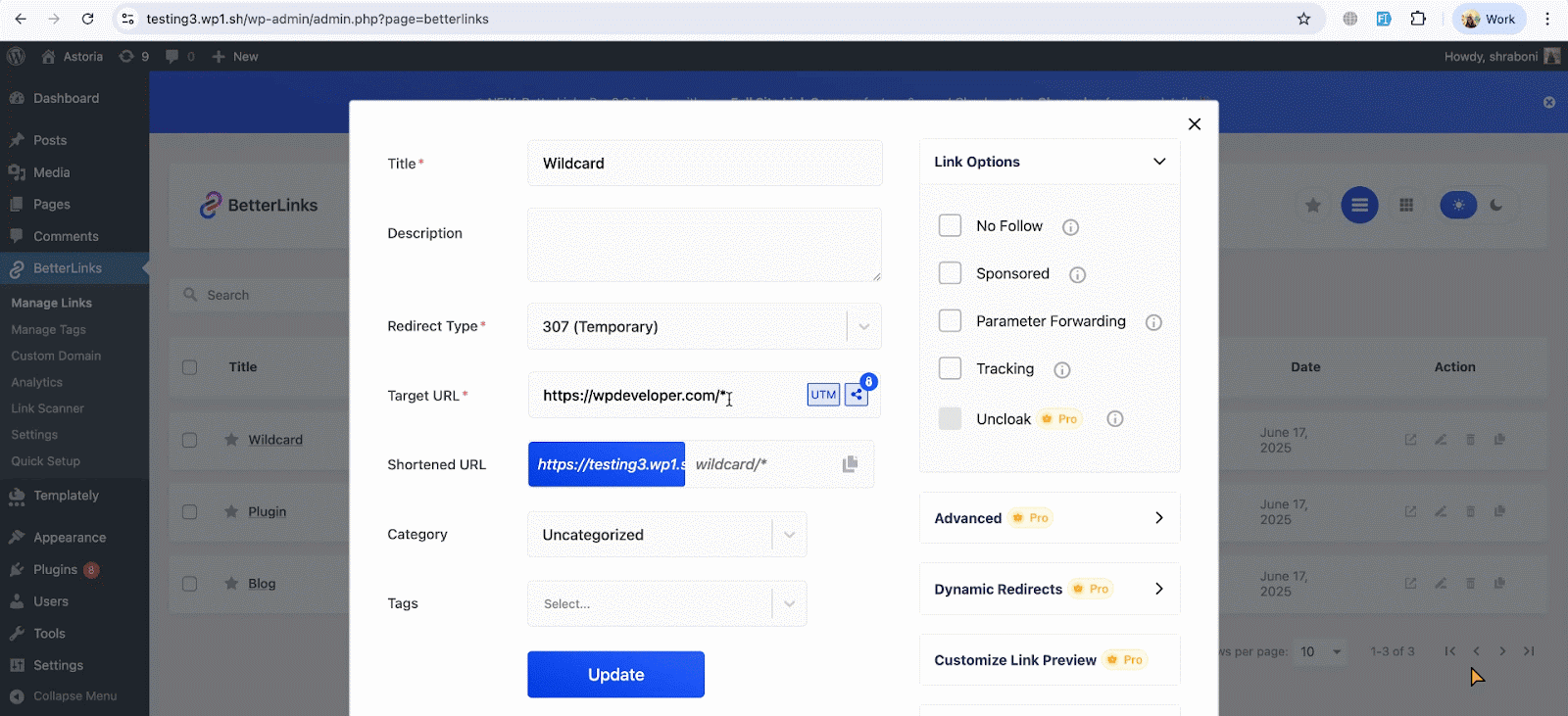This screenshot has height=716, width=1568.
Task: Click the Uncloak info icon
Action: [x=1114, y=419]
